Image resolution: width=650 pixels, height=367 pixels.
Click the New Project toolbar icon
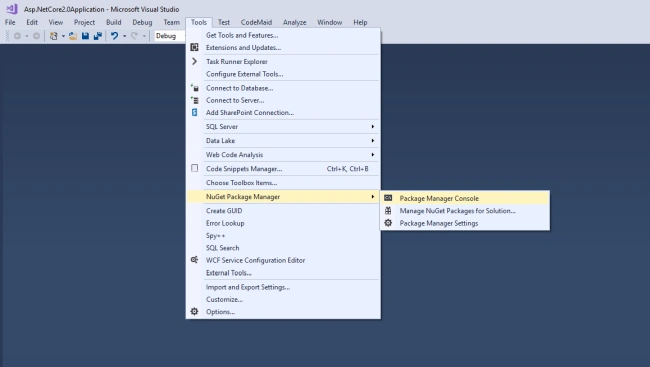point(53,36)
